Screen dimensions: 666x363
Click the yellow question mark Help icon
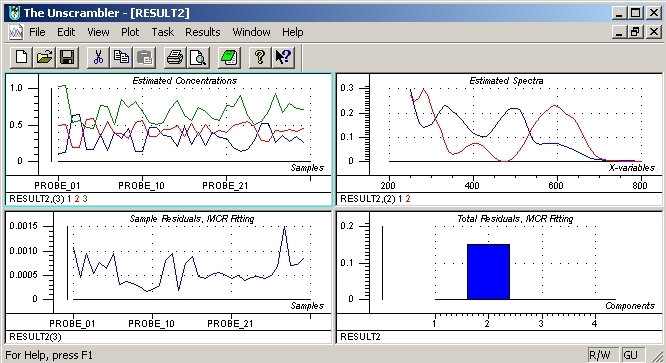(x=260, y=57)
